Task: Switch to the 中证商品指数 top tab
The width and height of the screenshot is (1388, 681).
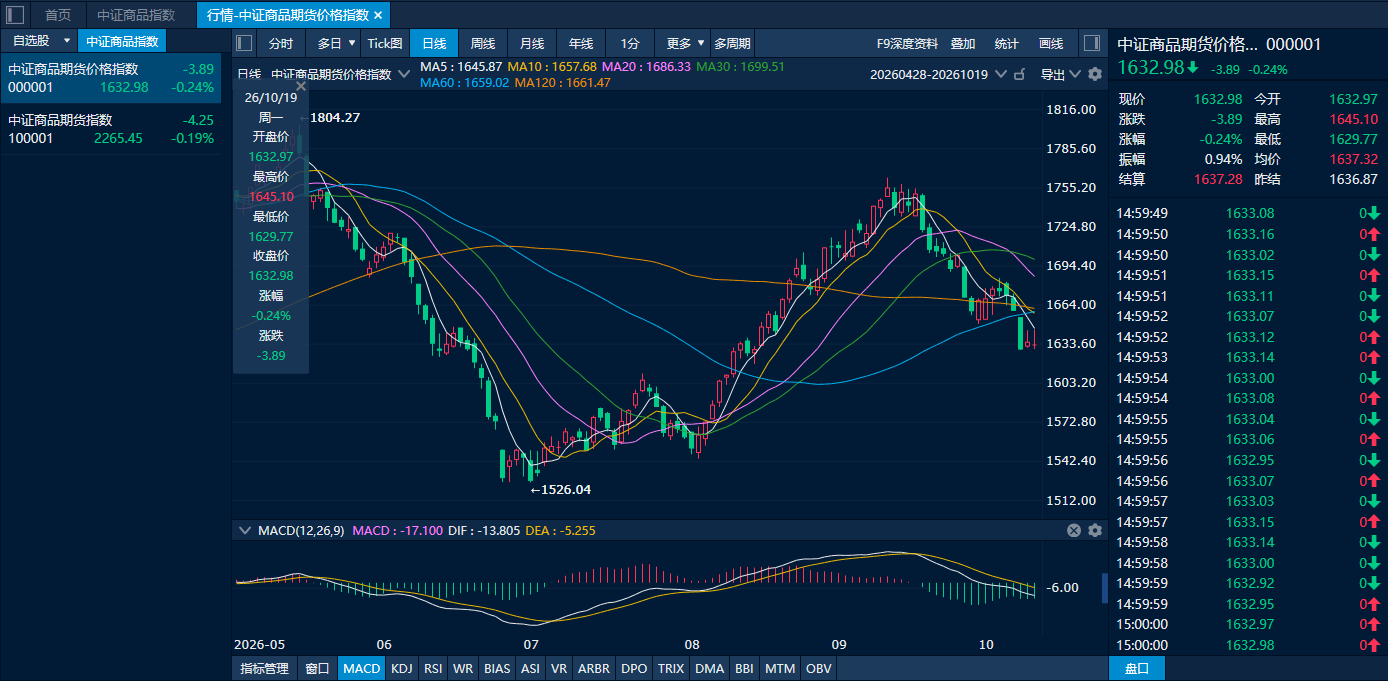Action: pyautogui.click(x=136, y=15)
